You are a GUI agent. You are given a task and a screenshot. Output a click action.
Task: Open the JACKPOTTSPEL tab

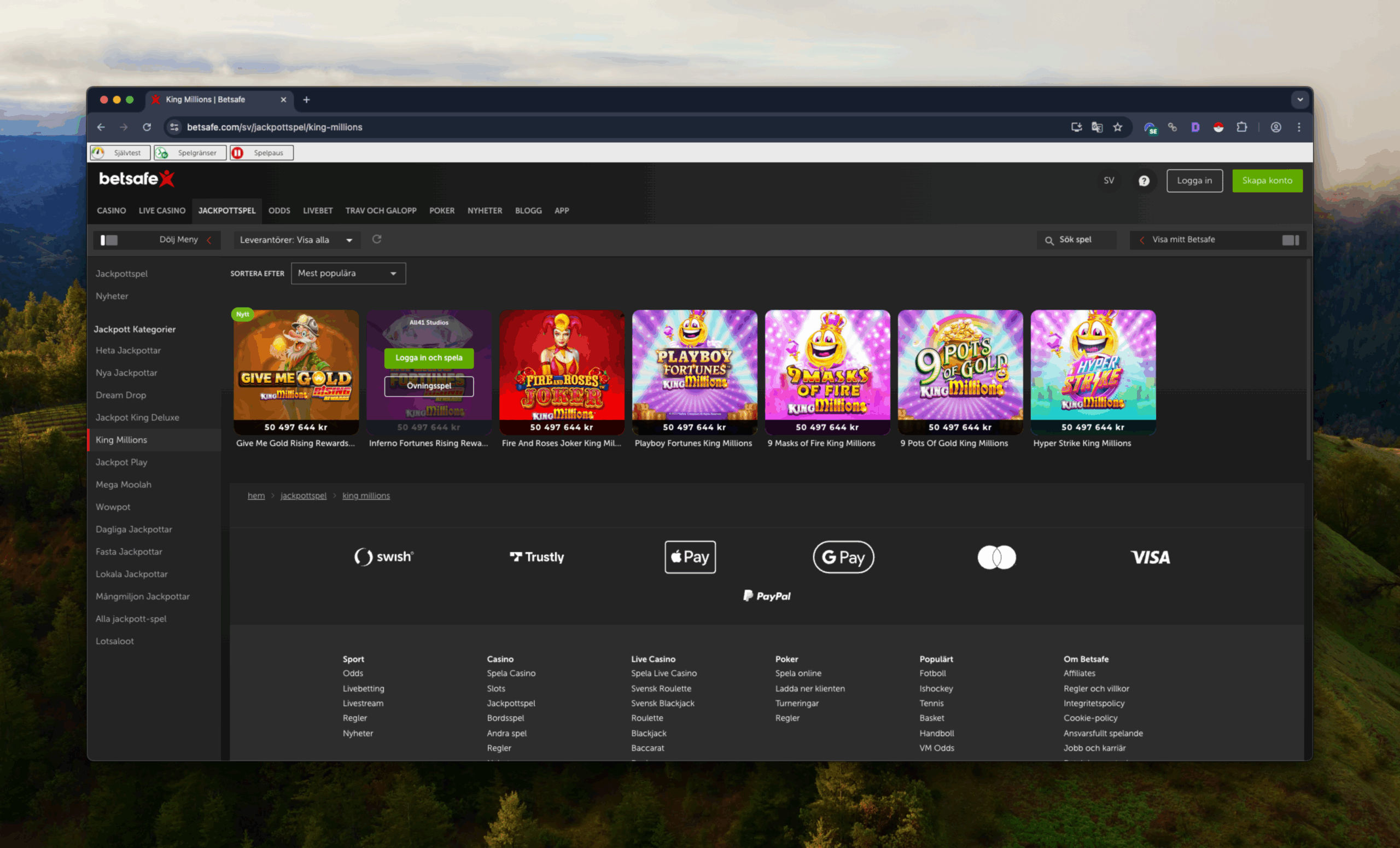[227, 211]
